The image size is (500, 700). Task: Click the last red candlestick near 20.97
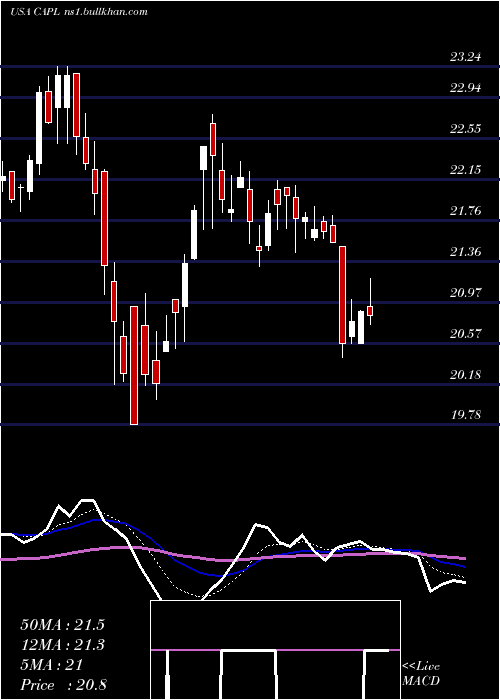click(x=370, y=311)
